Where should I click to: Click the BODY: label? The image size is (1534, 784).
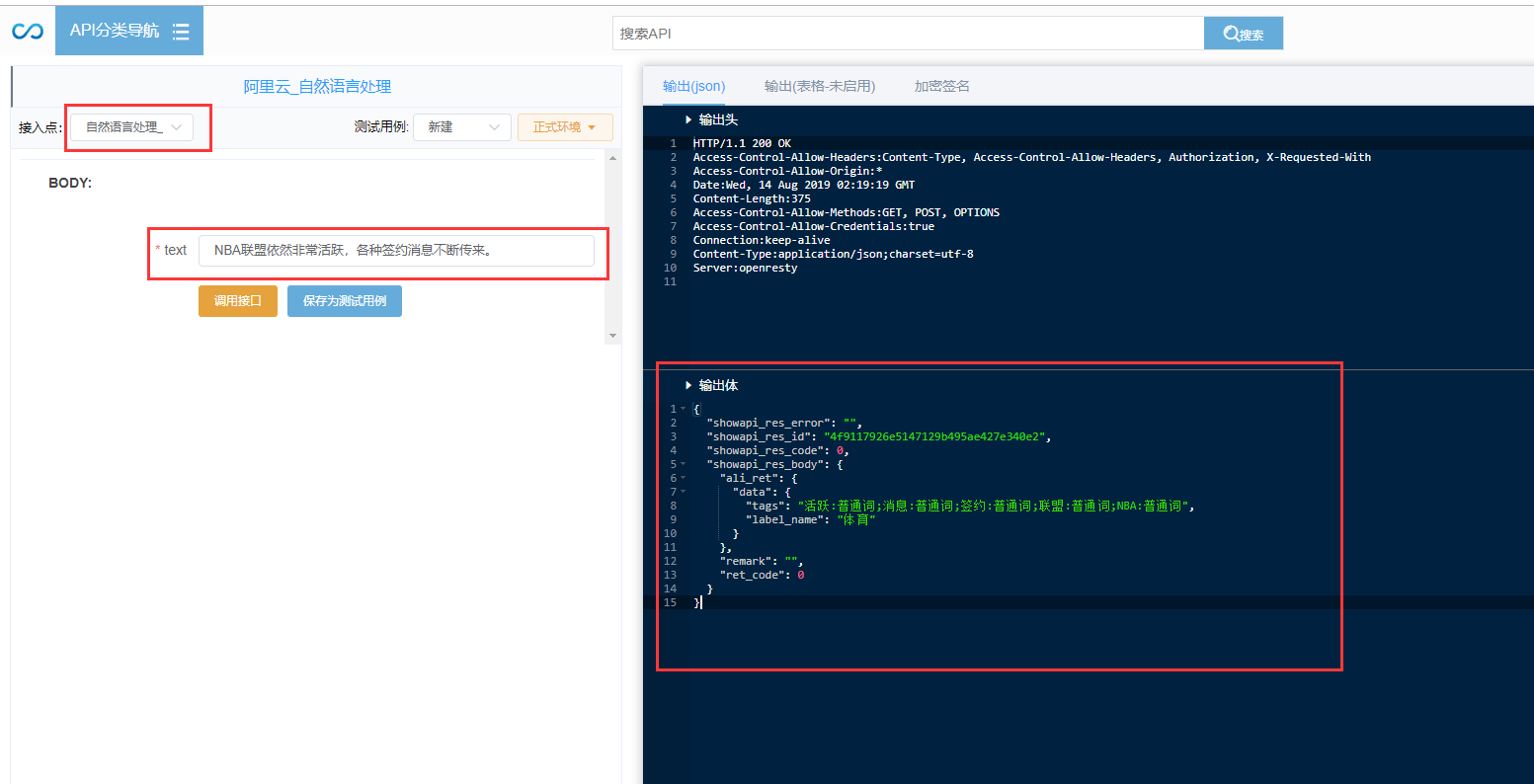70,184
